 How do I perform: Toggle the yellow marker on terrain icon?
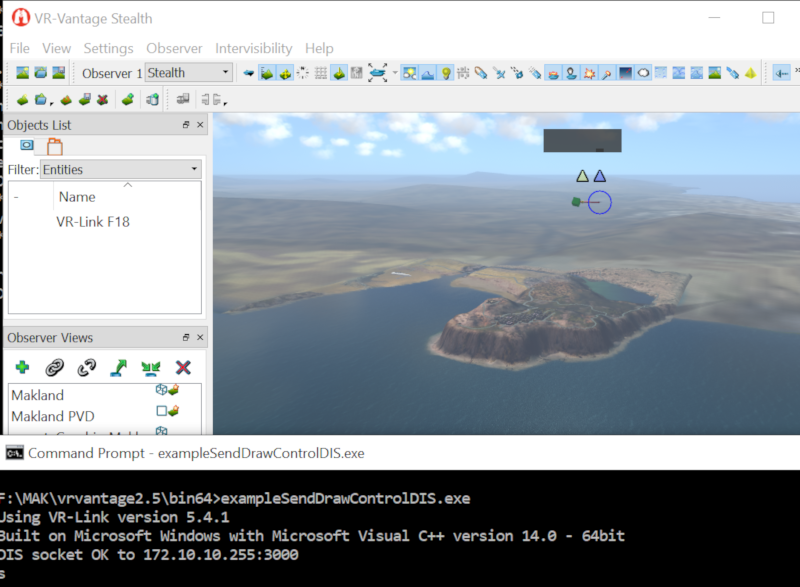(339, 73)
